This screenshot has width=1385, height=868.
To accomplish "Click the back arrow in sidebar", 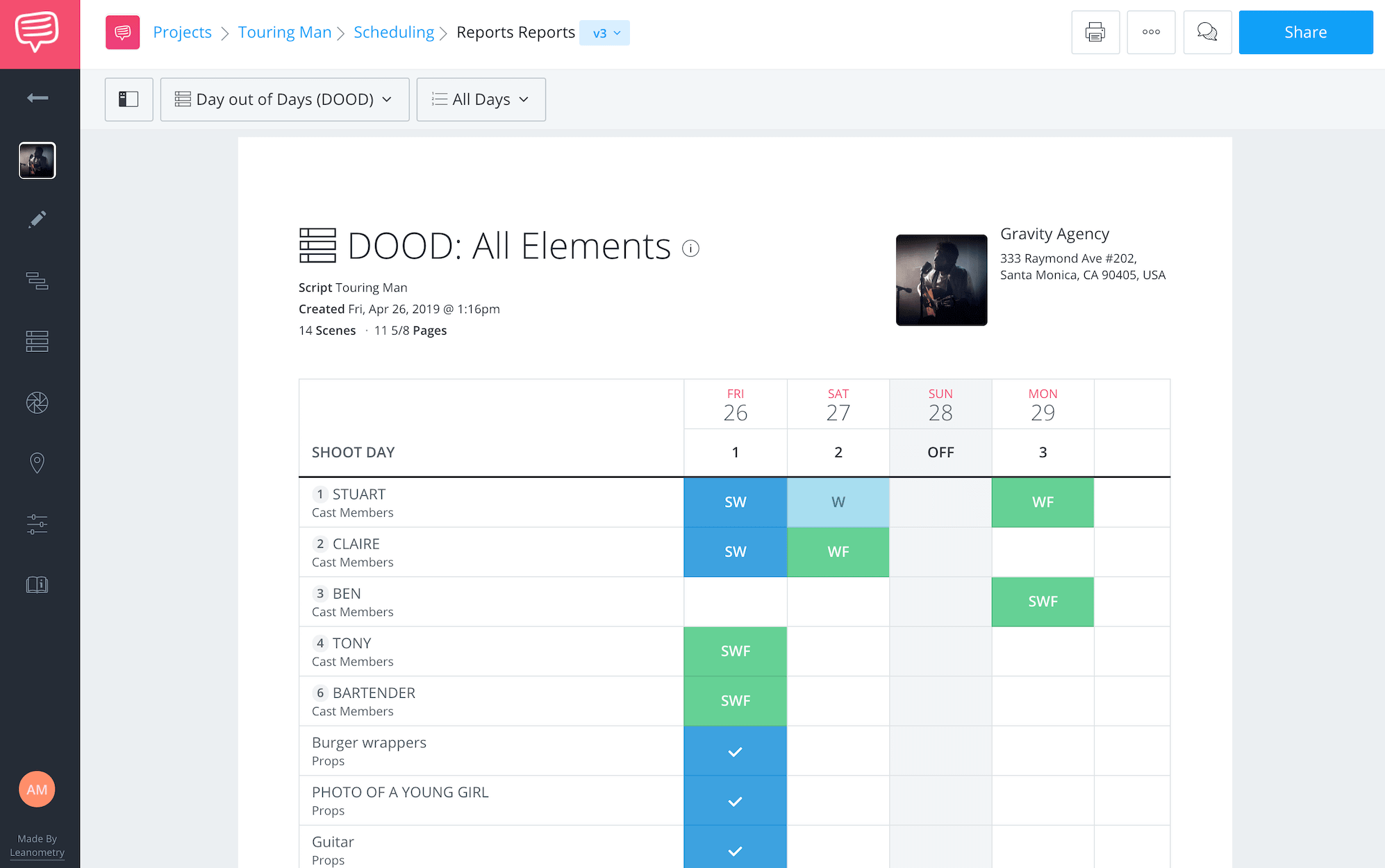I will tap(38, 98).
